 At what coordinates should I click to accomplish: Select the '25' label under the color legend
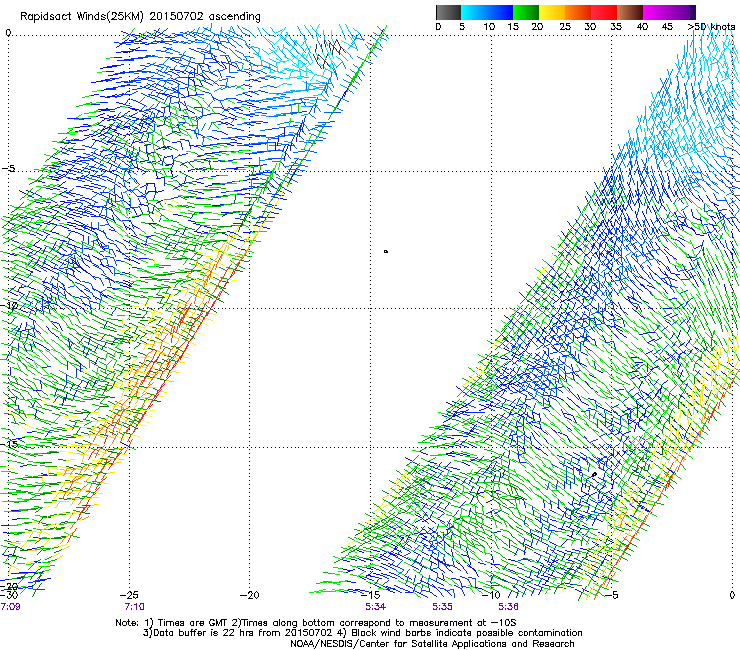coord(565,27)
